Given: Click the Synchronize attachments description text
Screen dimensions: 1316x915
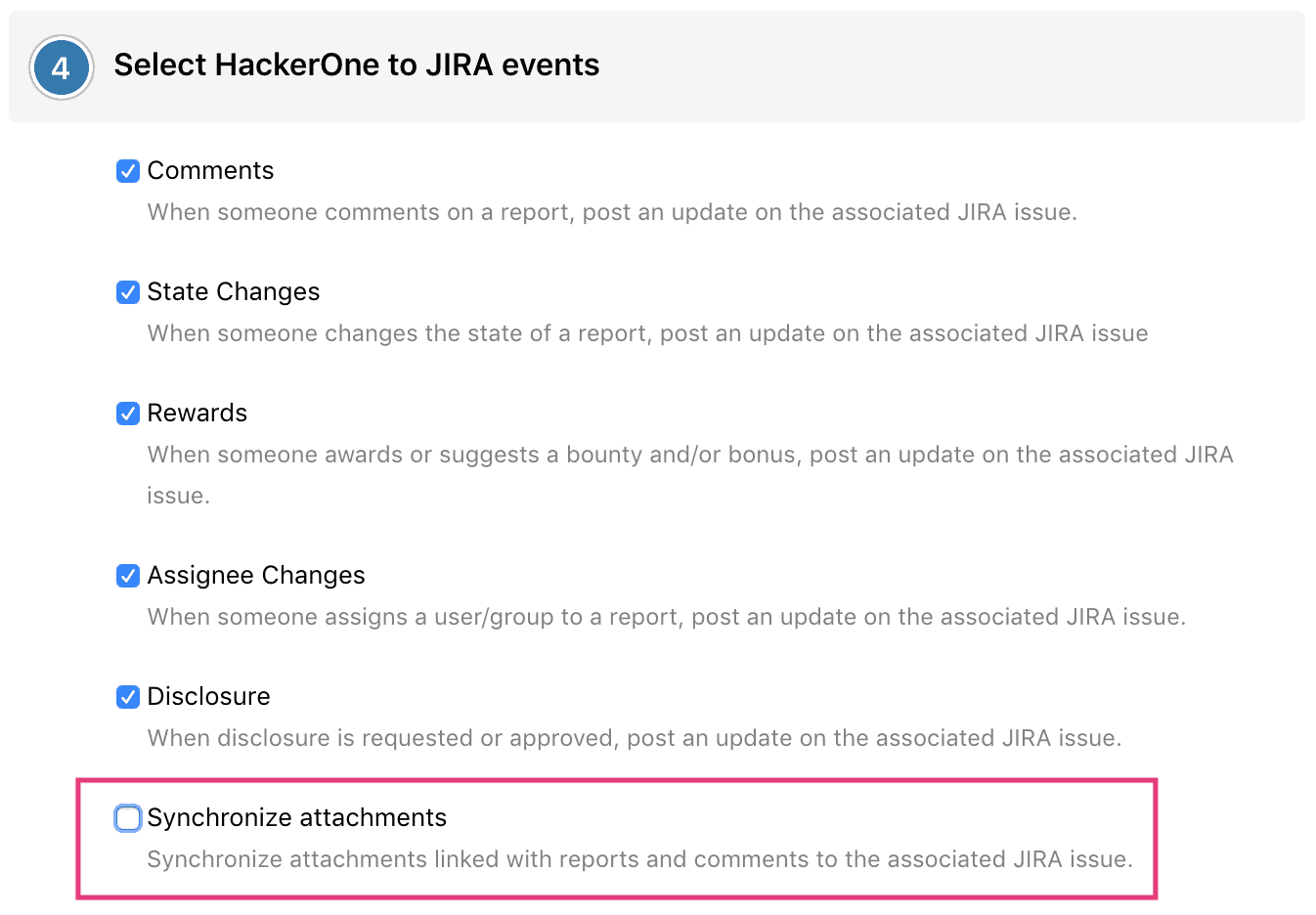Looking at the screenshot, I should (639, 859).
